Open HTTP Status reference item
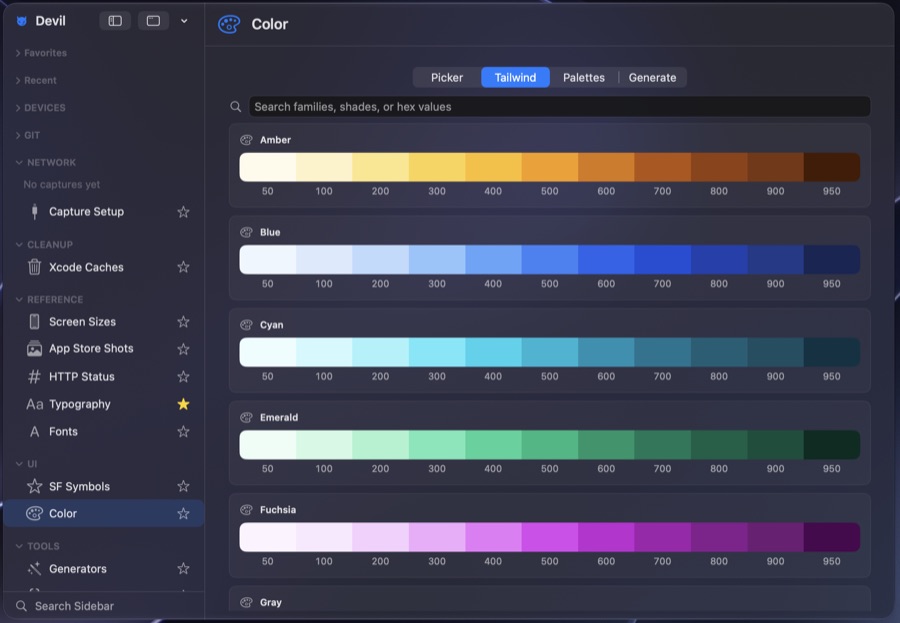This screenshot has width=900, height=623. click(x=104, y=377)
